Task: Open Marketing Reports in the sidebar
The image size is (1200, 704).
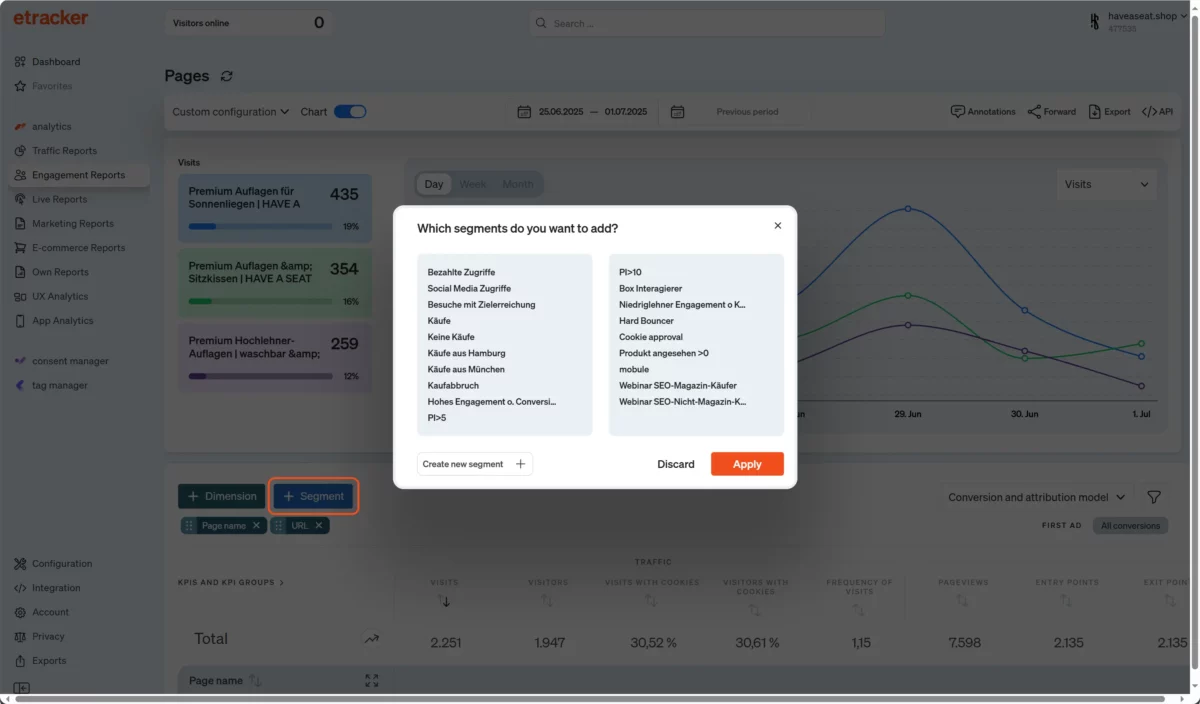Action: click(x=72, y=224)
